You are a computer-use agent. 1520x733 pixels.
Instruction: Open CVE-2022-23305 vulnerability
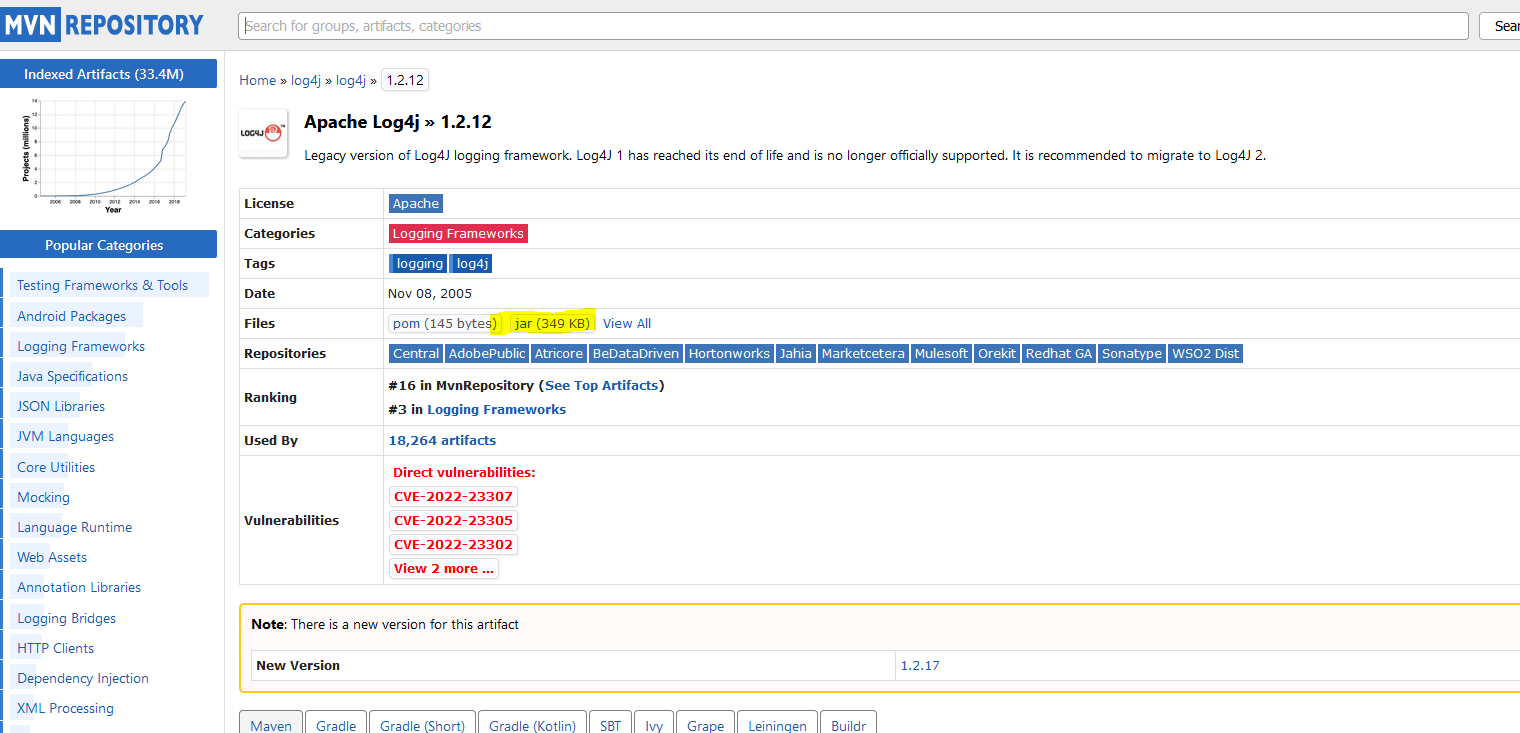(x=453, y=520)
